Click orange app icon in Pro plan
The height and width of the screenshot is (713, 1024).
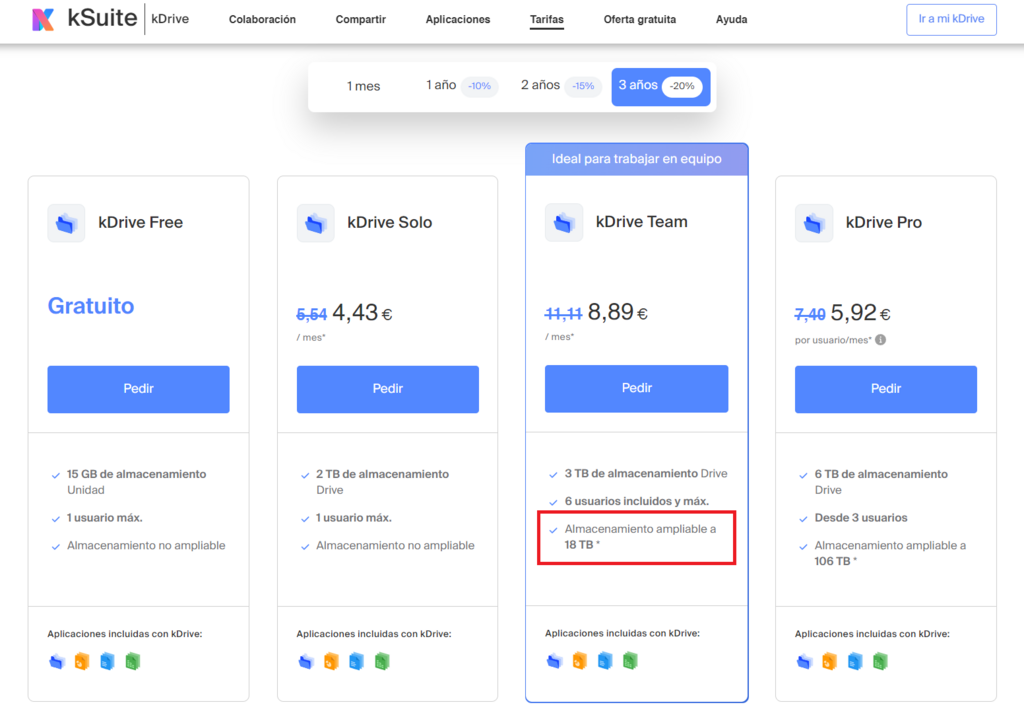pyautogui.click(x=829, y=661)
